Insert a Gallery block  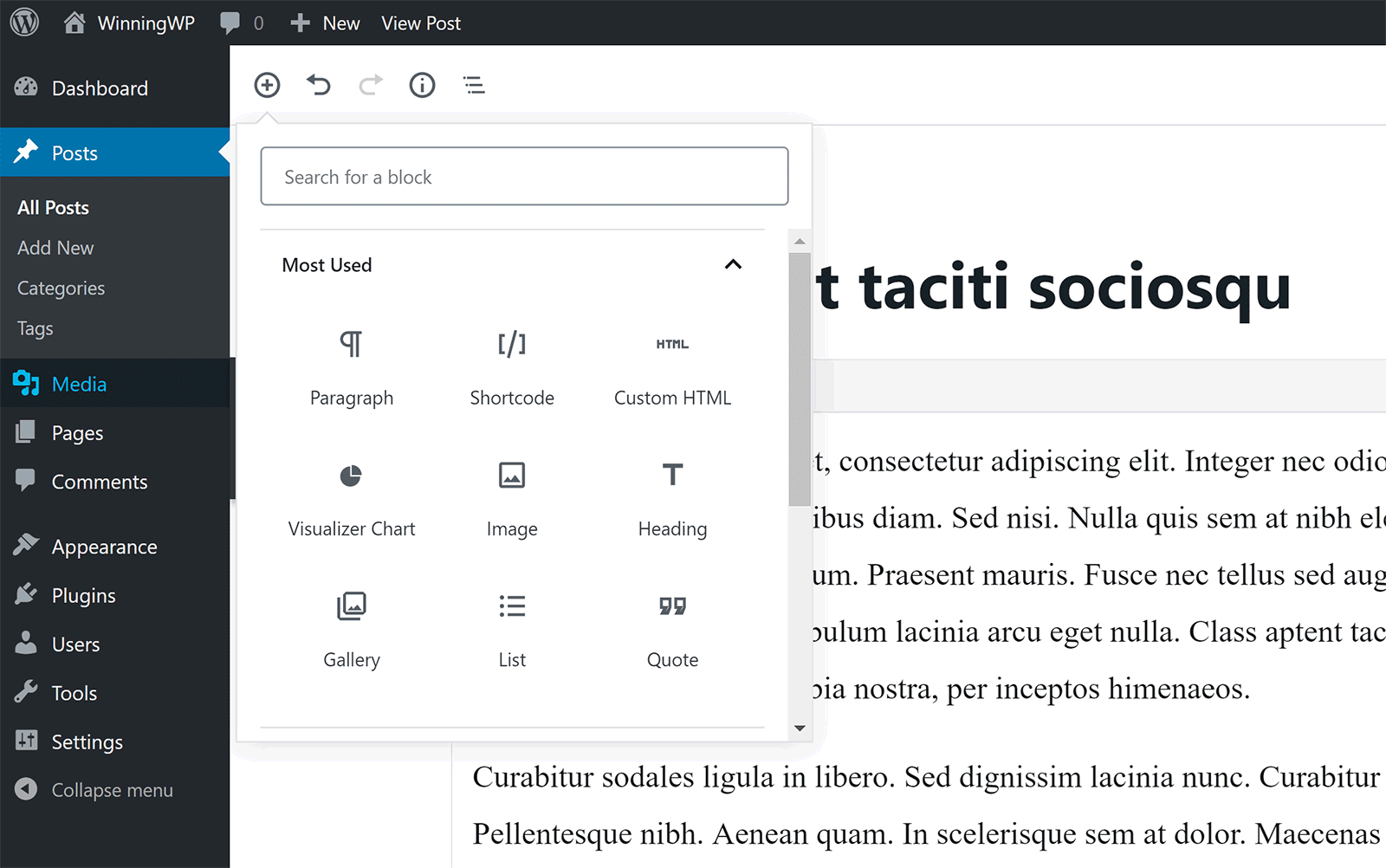[x=352, y=631]
